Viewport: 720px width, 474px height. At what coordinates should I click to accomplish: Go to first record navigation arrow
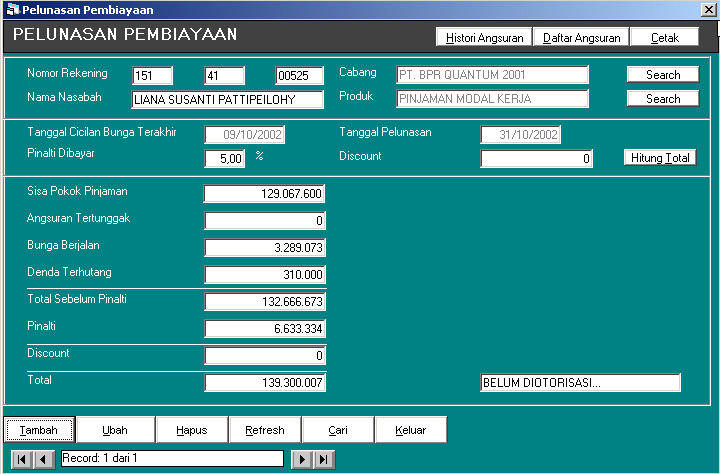[22, 459]
